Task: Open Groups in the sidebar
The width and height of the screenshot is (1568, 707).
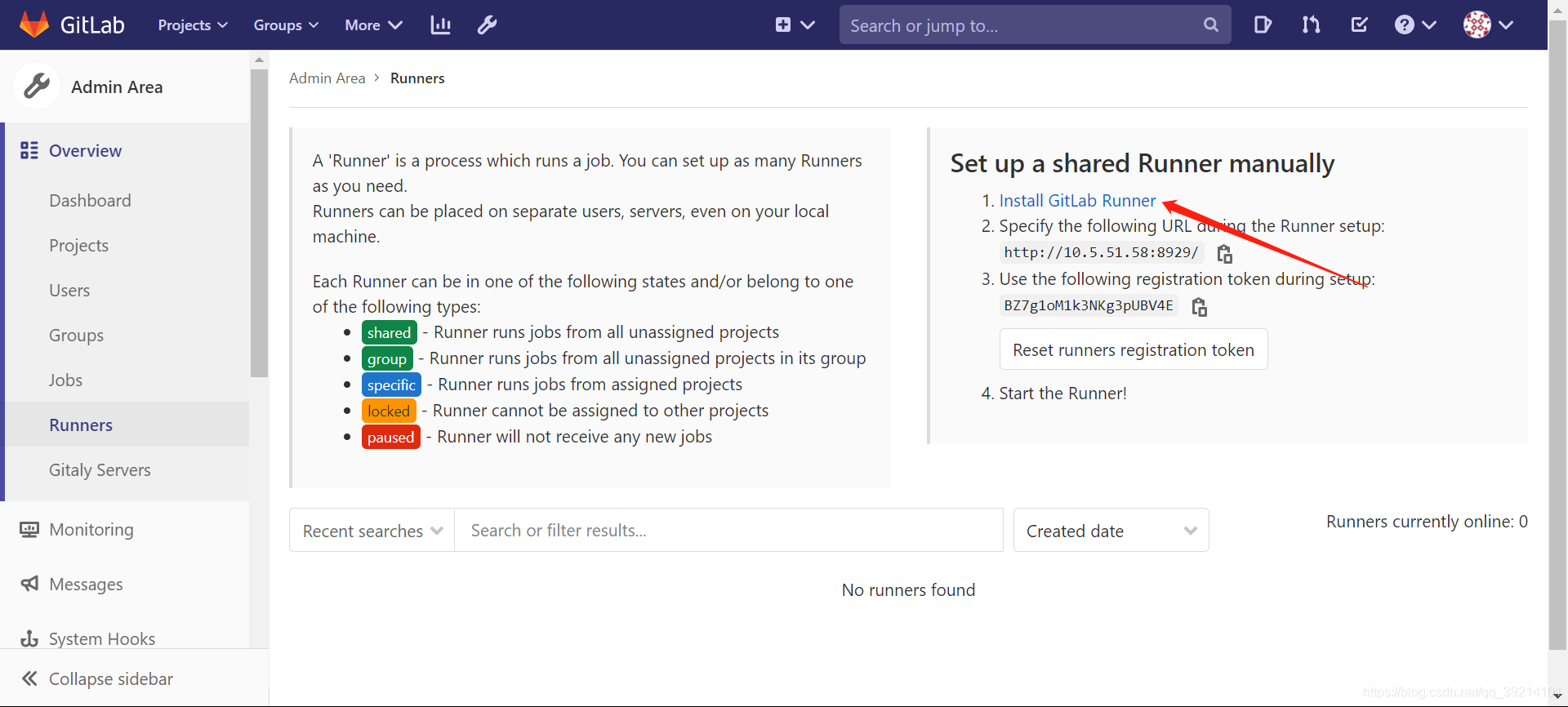Action: point(76,336)
